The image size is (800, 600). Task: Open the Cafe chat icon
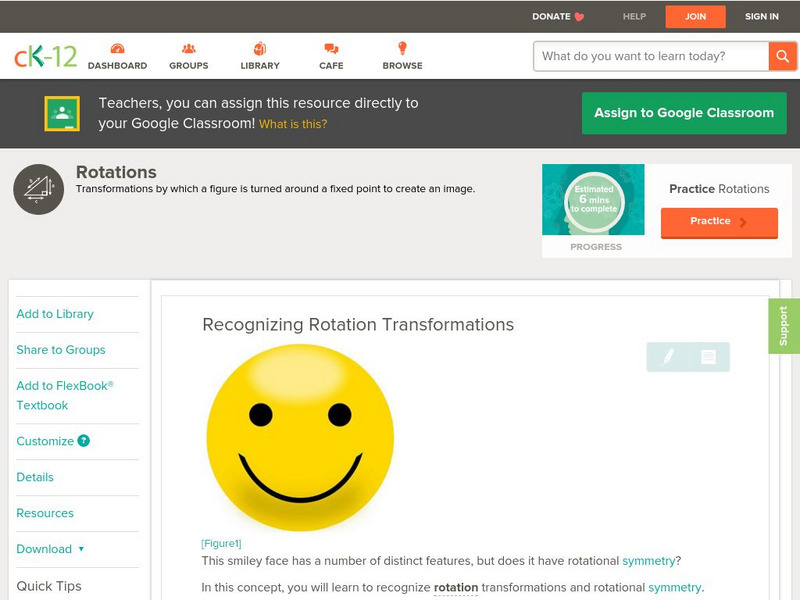331,49
